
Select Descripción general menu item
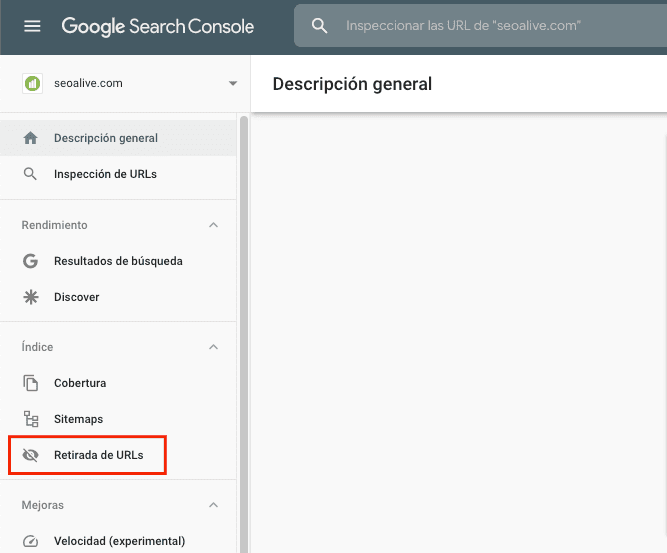pyautogui.click(x=118, y=138)
